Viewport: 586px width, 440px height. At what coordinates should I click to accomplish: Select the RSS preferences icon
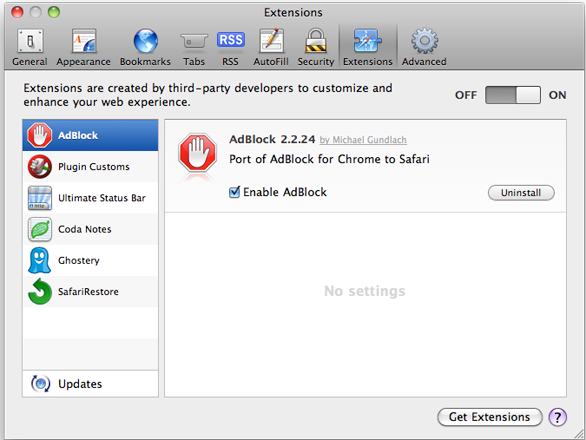point(231,47)
